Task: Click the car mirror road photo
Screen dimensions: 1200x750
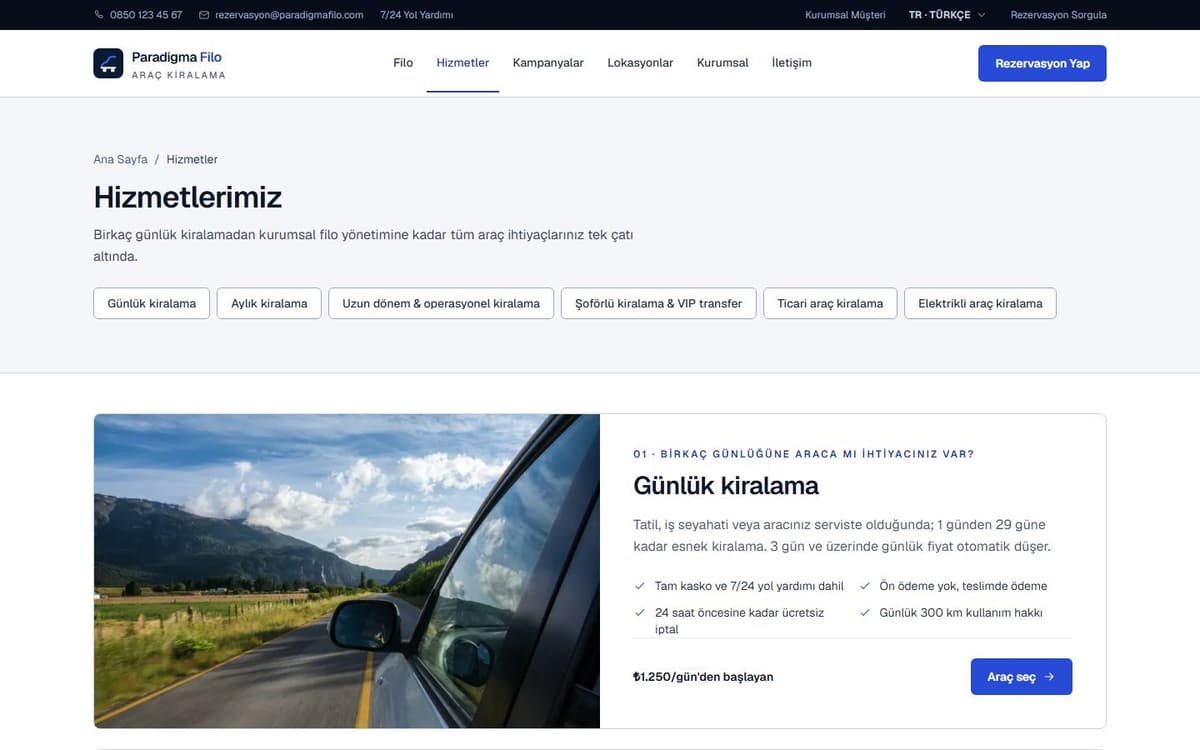Action: point(347,571)
